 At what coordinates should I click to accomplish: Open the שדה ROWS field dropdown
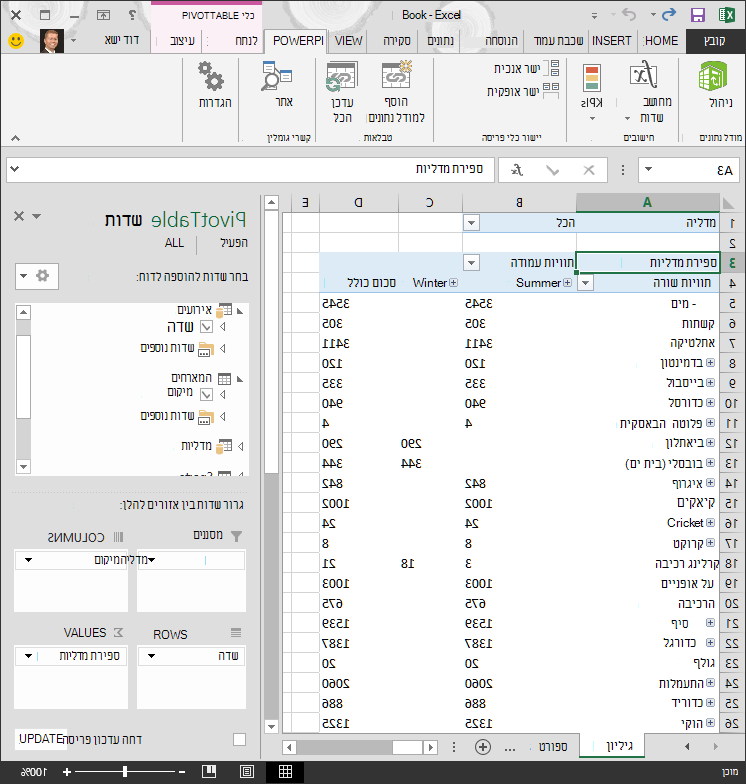pyautogui.click(x=152, y=656)
